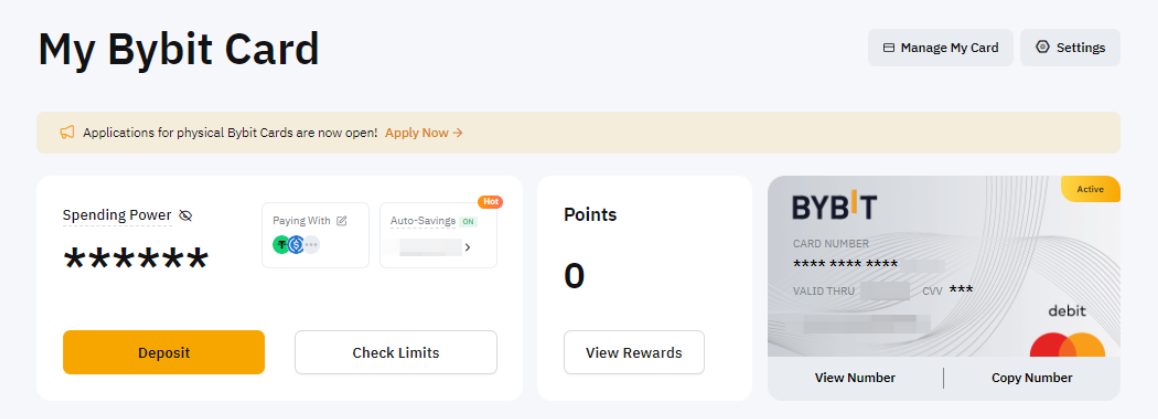Click the Active status badge on card

1090,189
